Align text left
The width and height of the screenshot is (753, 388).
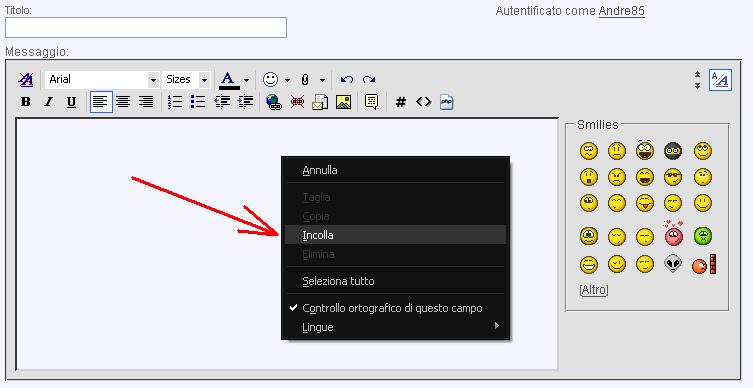[101, 102]
